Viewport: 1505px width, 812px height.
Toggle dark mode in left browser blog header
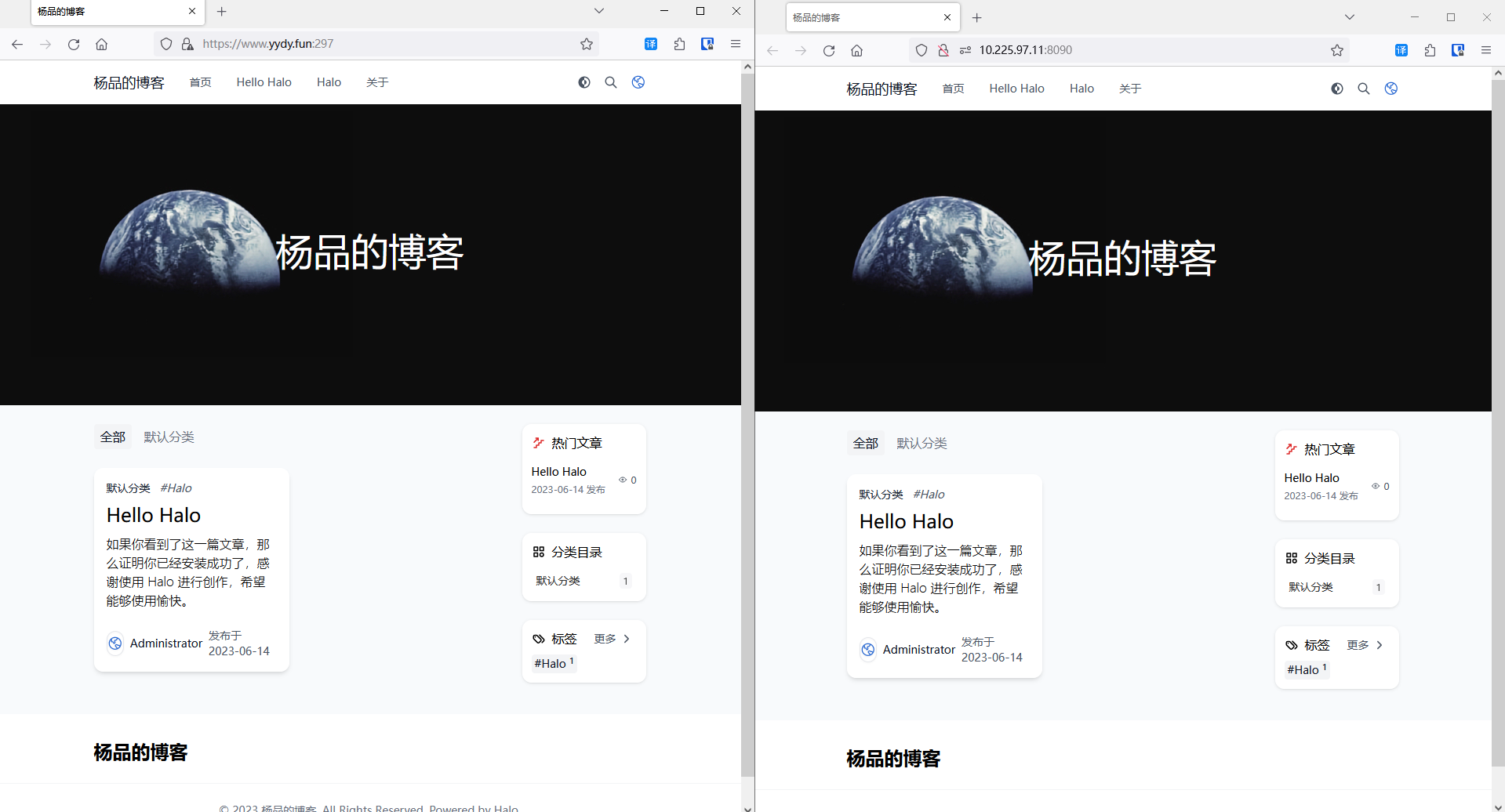pos(584,82)
